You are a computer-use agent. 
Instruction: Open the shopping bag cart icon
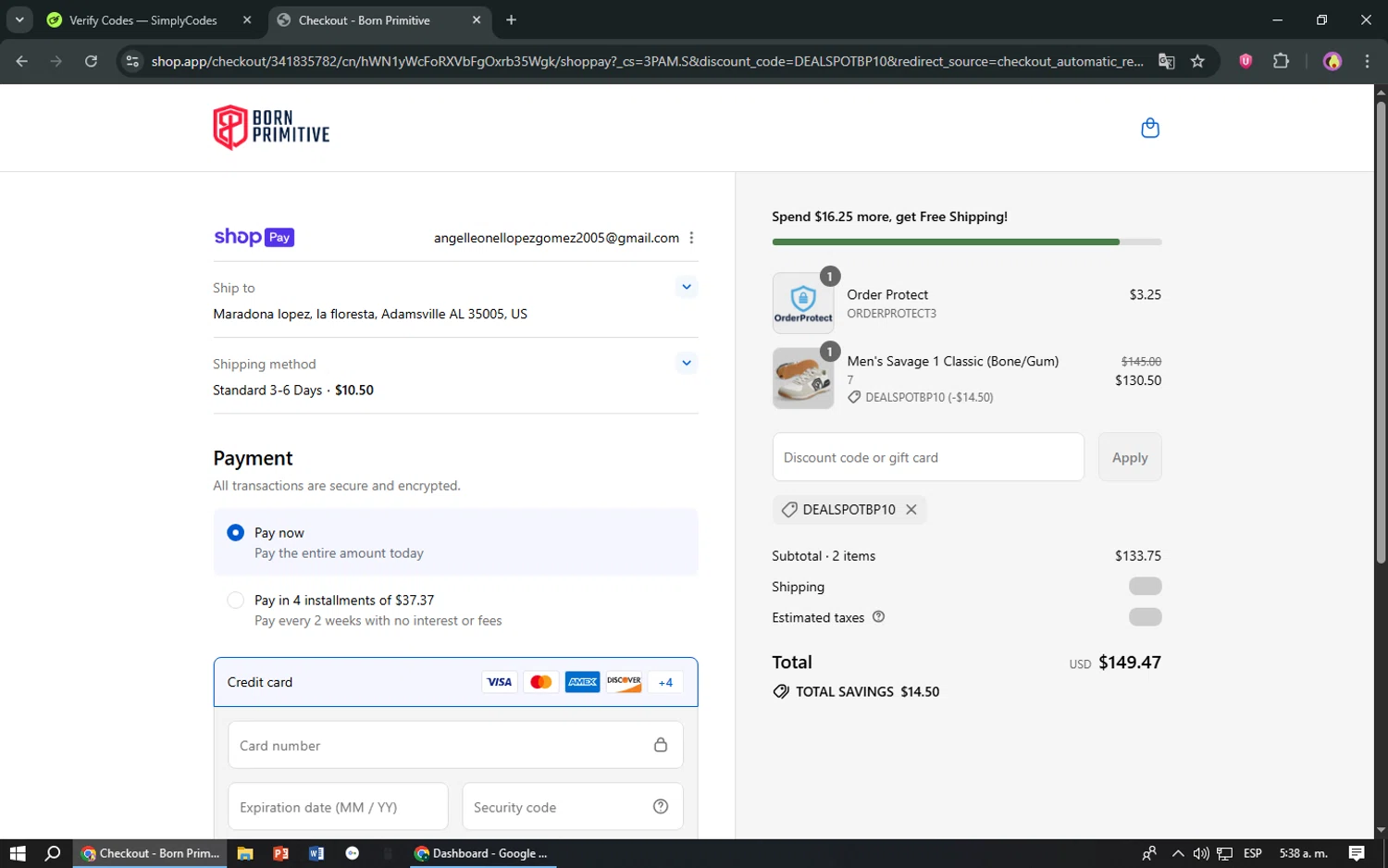(1150, 128)
